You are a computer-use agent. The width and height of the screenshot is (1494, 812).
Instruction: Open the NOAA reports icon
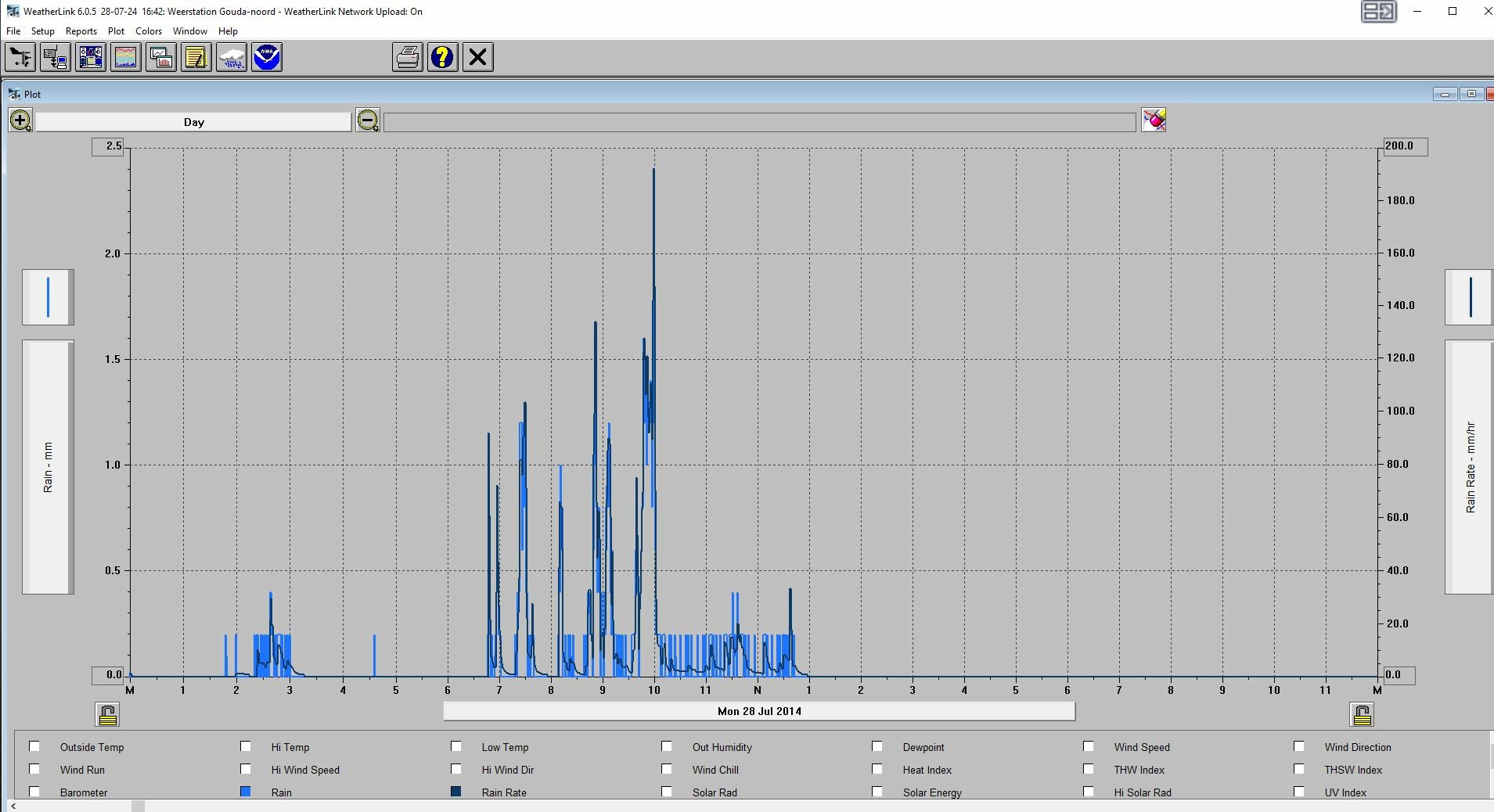267,57
